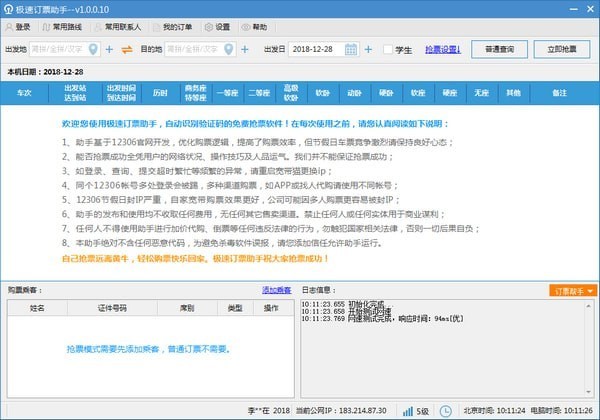Screen dimensions: 600x420
Task: Swap departure and destination with orange arrows
Action: tap(127, 49)
